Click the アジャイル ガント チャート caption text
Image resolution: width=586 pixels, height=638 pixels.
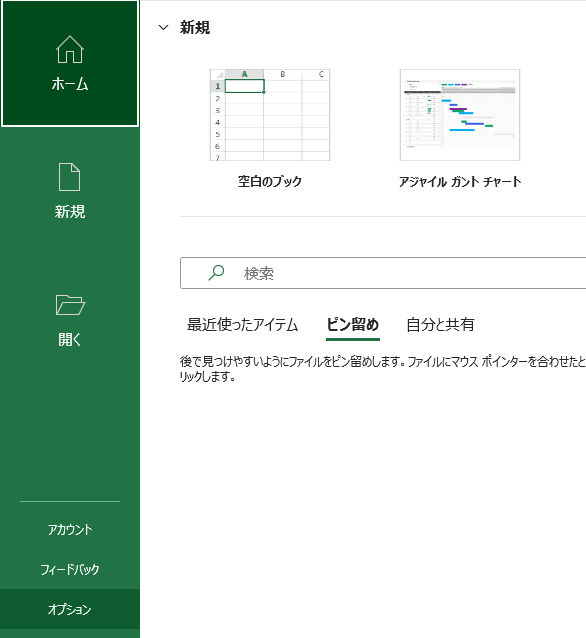460,181
